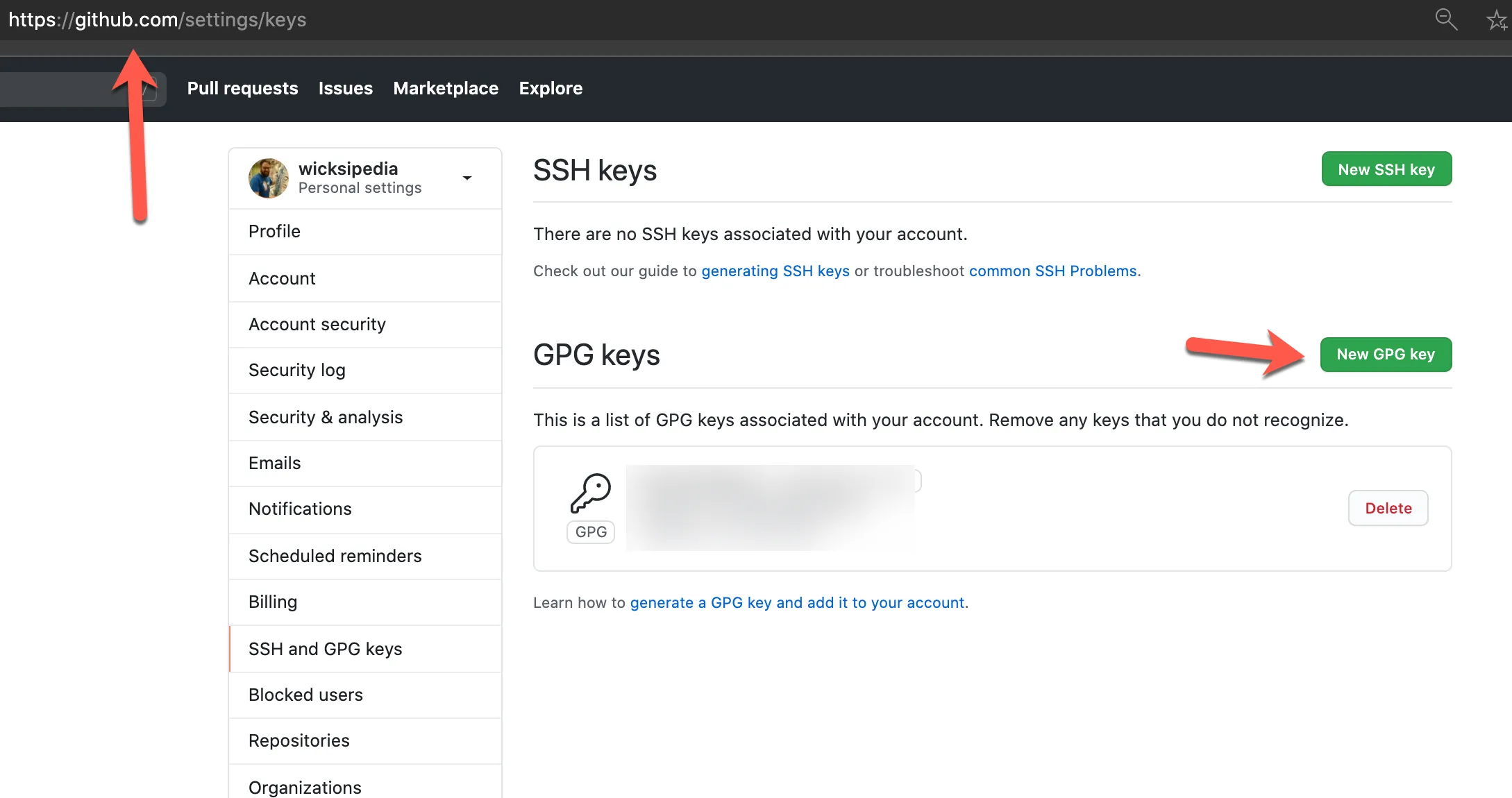Open the Explore page
The width and height of the screenshot is (1512, 798).
coord(551,88)
